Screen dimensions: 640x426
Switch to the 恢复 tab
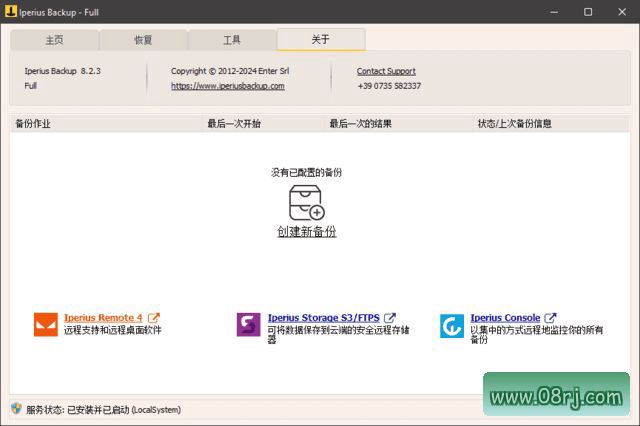click(x=143, y=40)
